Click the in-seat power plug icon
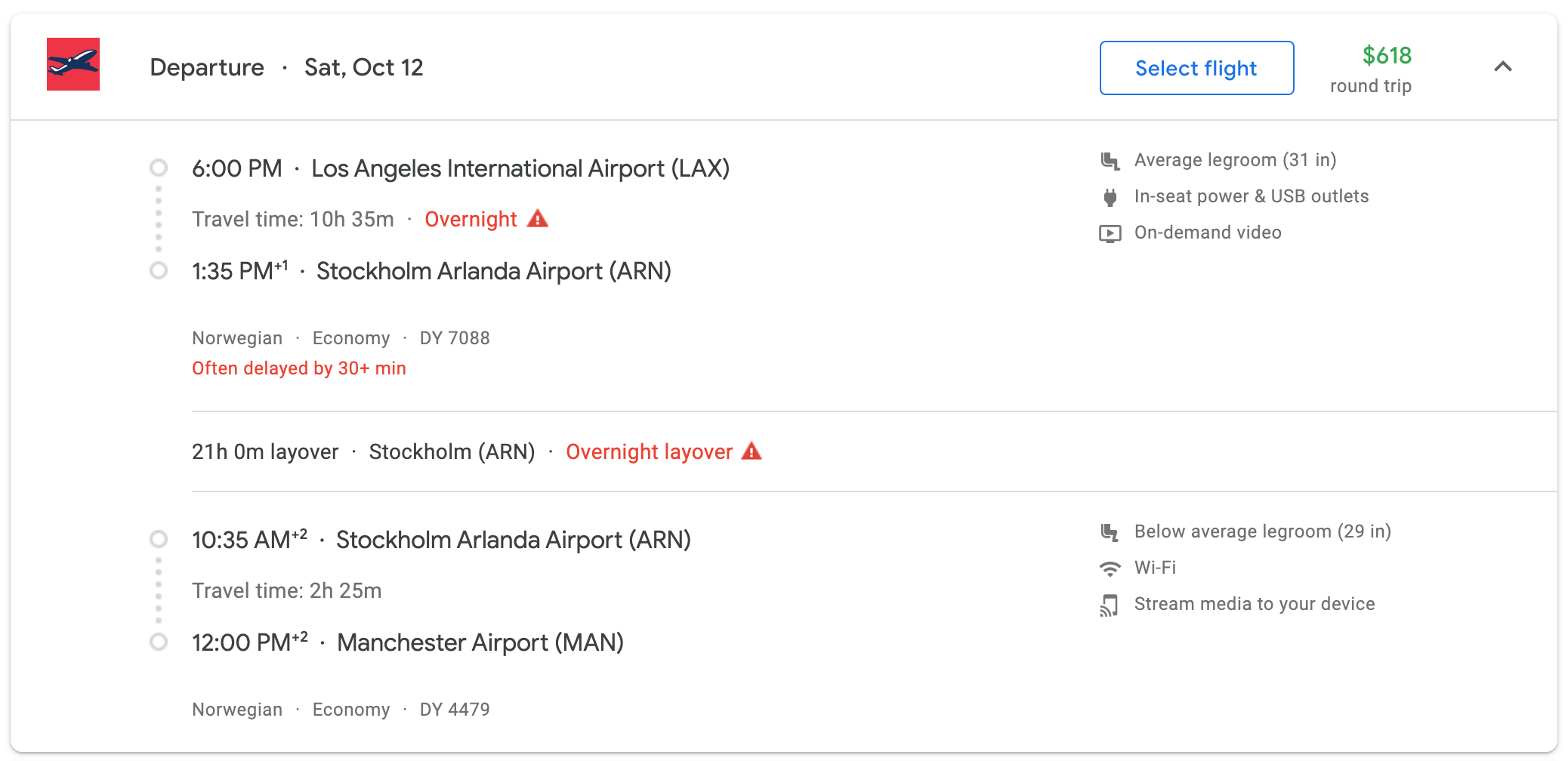1568x761 pixels. click(x=1110, y=197)
